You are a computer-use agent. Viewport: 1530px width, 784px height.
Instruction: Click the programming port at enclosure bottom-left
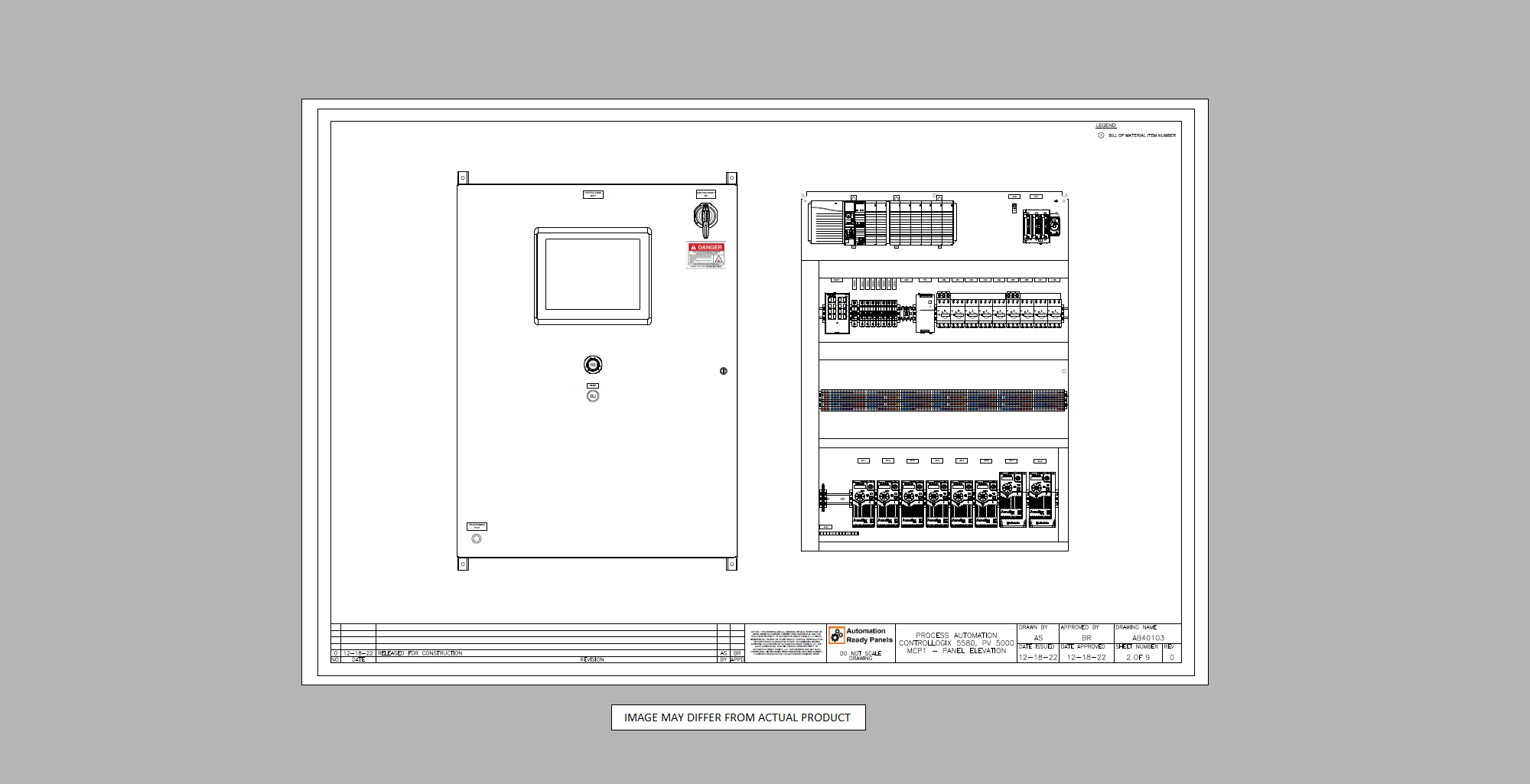coord(477,538)
